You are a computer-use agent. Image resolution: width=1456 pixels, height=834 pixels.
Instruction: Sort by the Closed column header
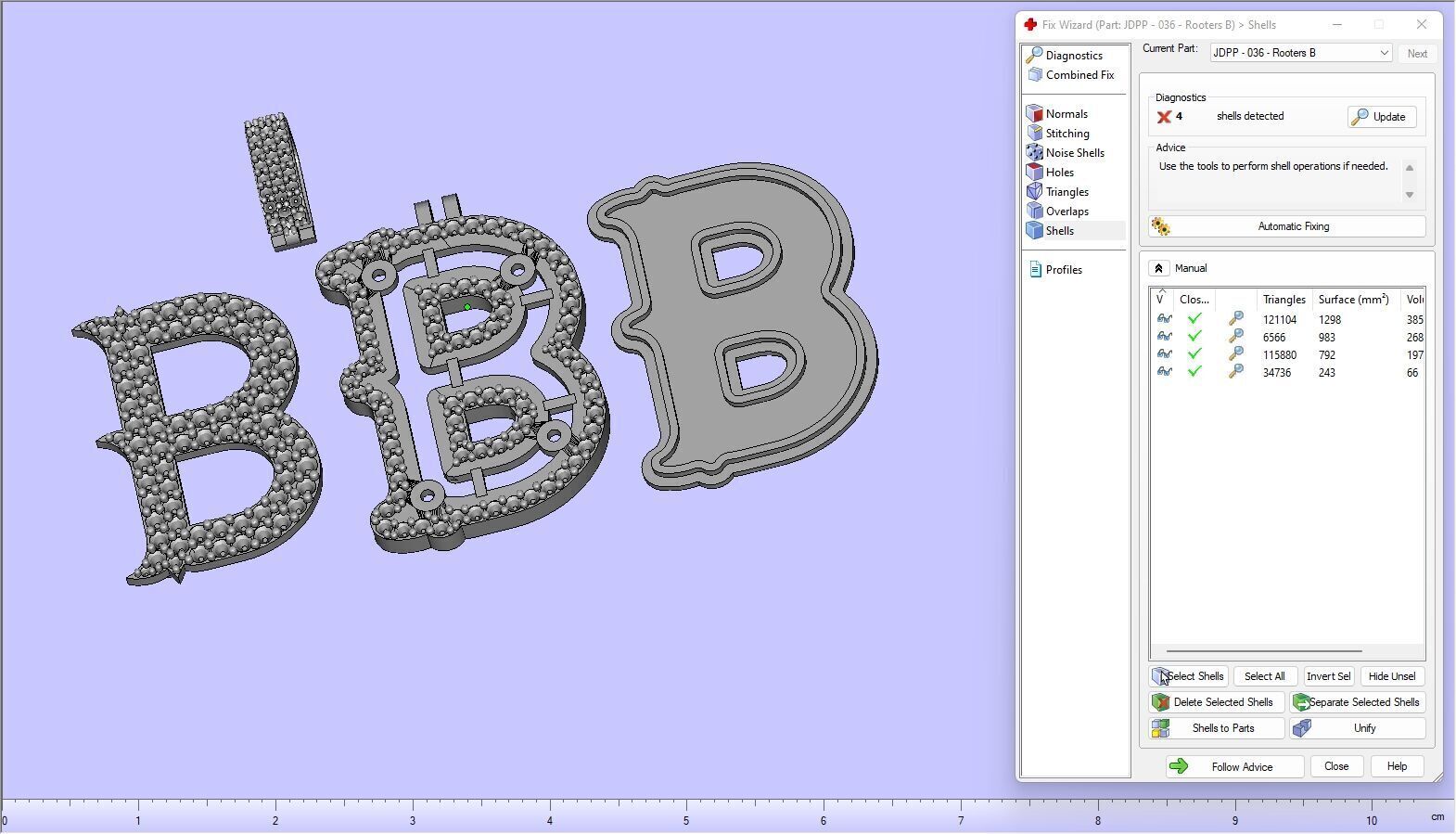pyautogui.click(x=1194, y=300)
